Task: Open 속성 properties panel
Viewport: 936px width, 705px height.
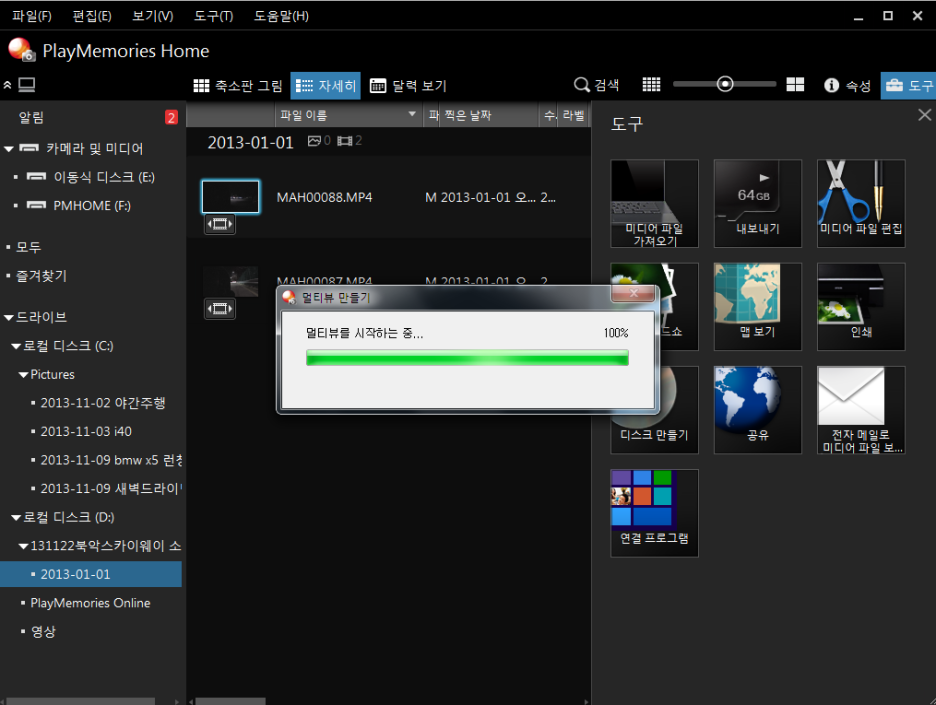Action: pyautogui.click(x=848, y=85)
